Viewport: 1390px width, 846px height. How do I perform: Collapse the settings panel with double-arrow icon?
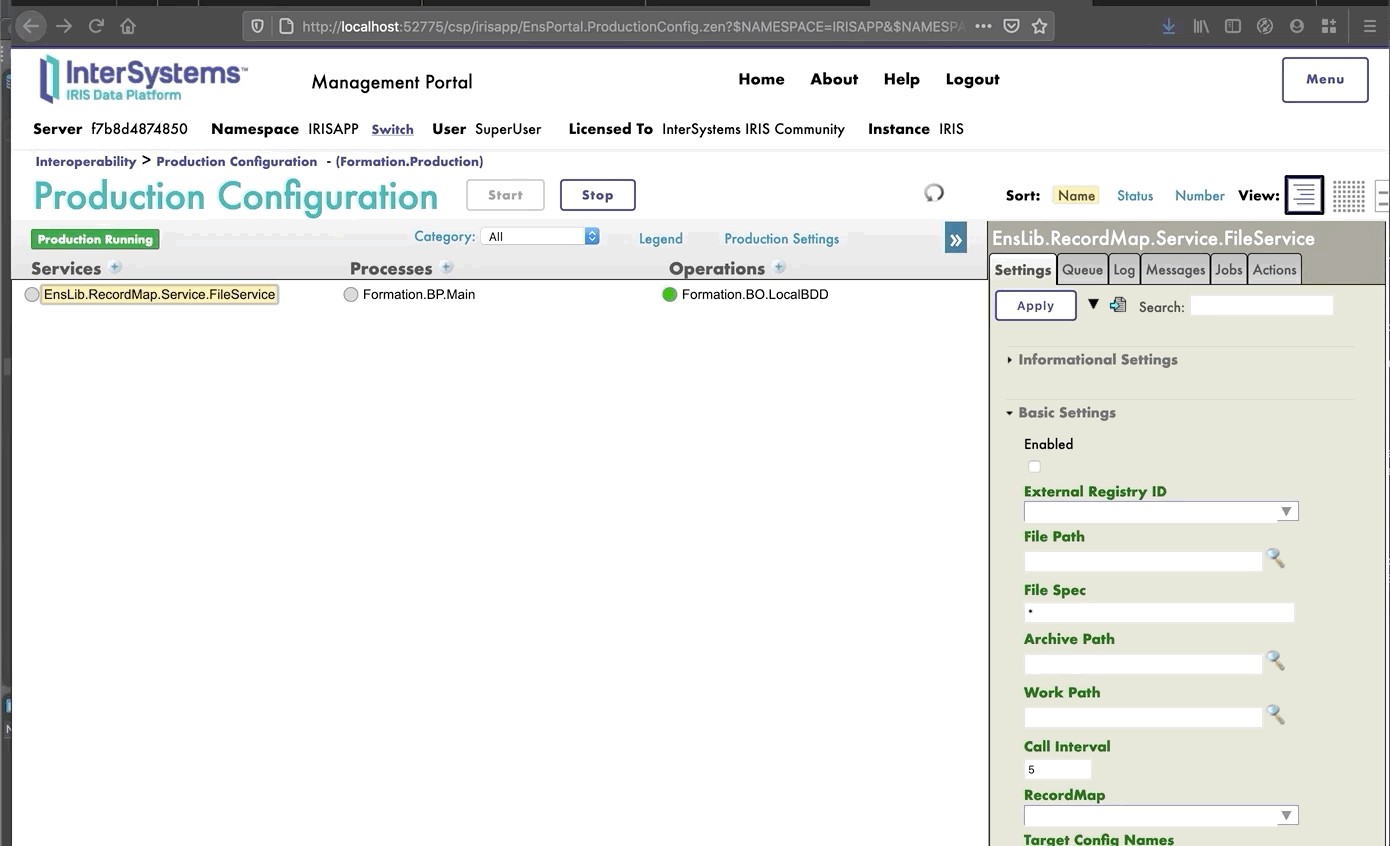tap(955, 239)
